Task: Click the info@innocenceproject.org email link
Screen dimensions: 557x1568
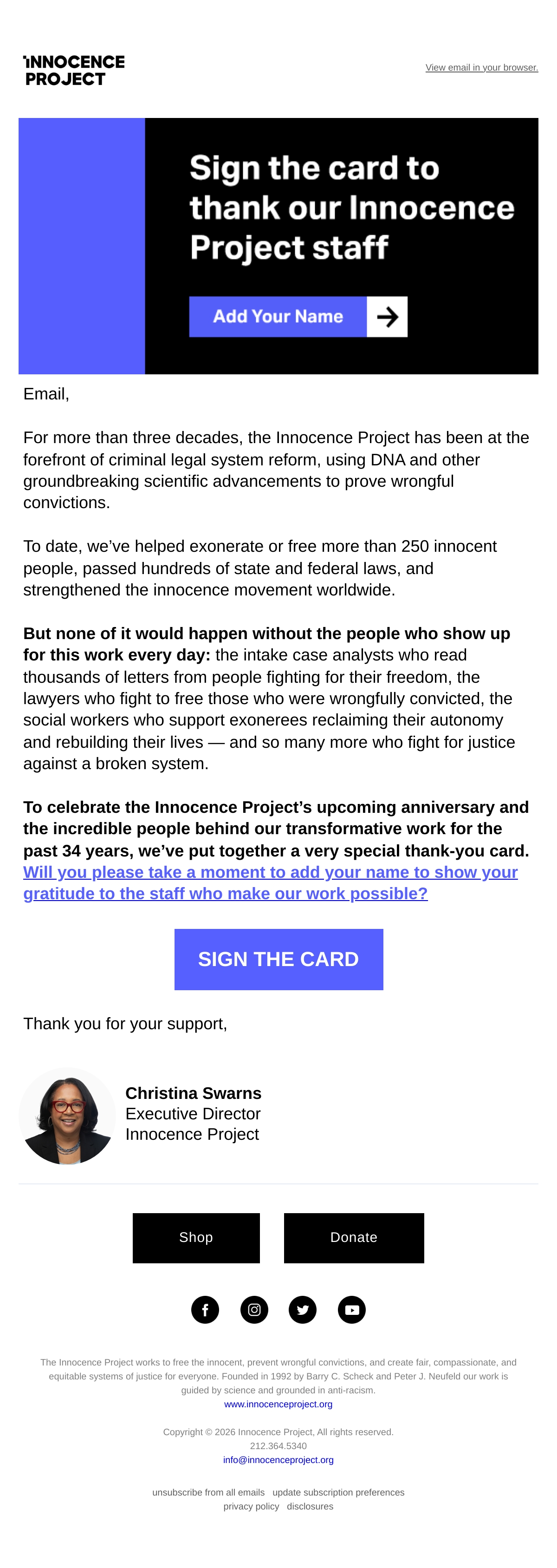Action: [x=278, y=1460]
